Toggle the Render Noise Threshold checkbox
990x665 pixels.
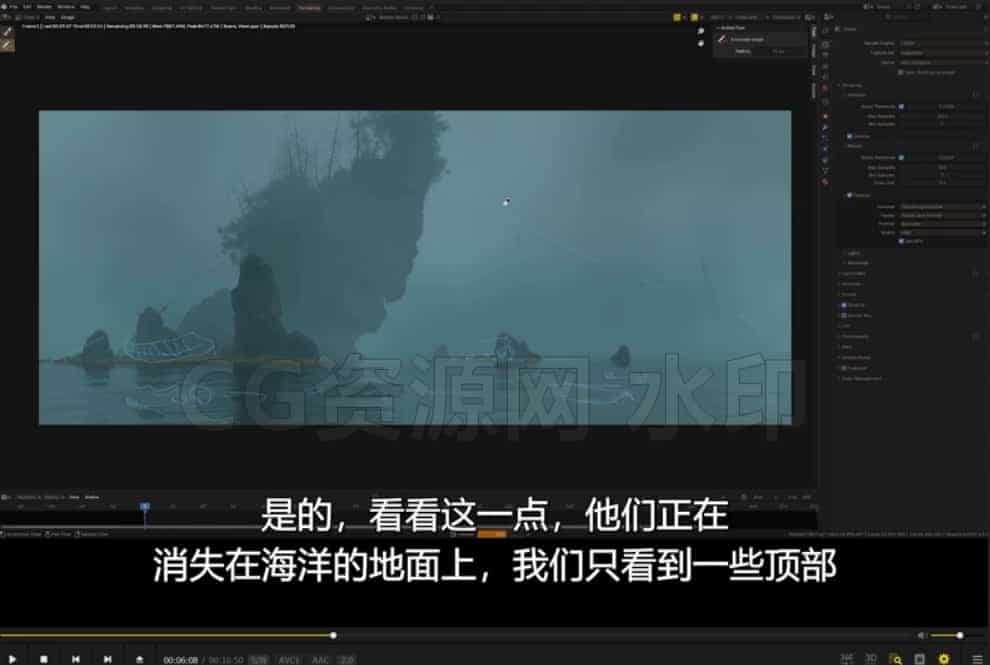(x=901, y=157)
